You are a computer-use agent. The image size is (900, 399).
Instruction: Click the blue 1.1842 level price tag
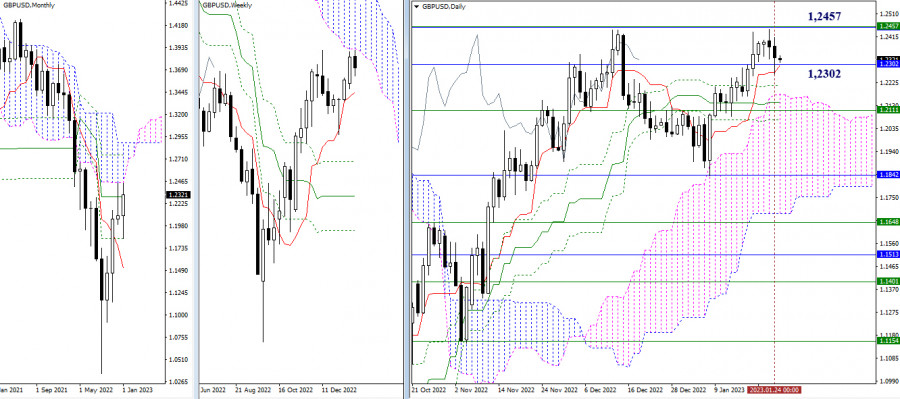(889, 175)
